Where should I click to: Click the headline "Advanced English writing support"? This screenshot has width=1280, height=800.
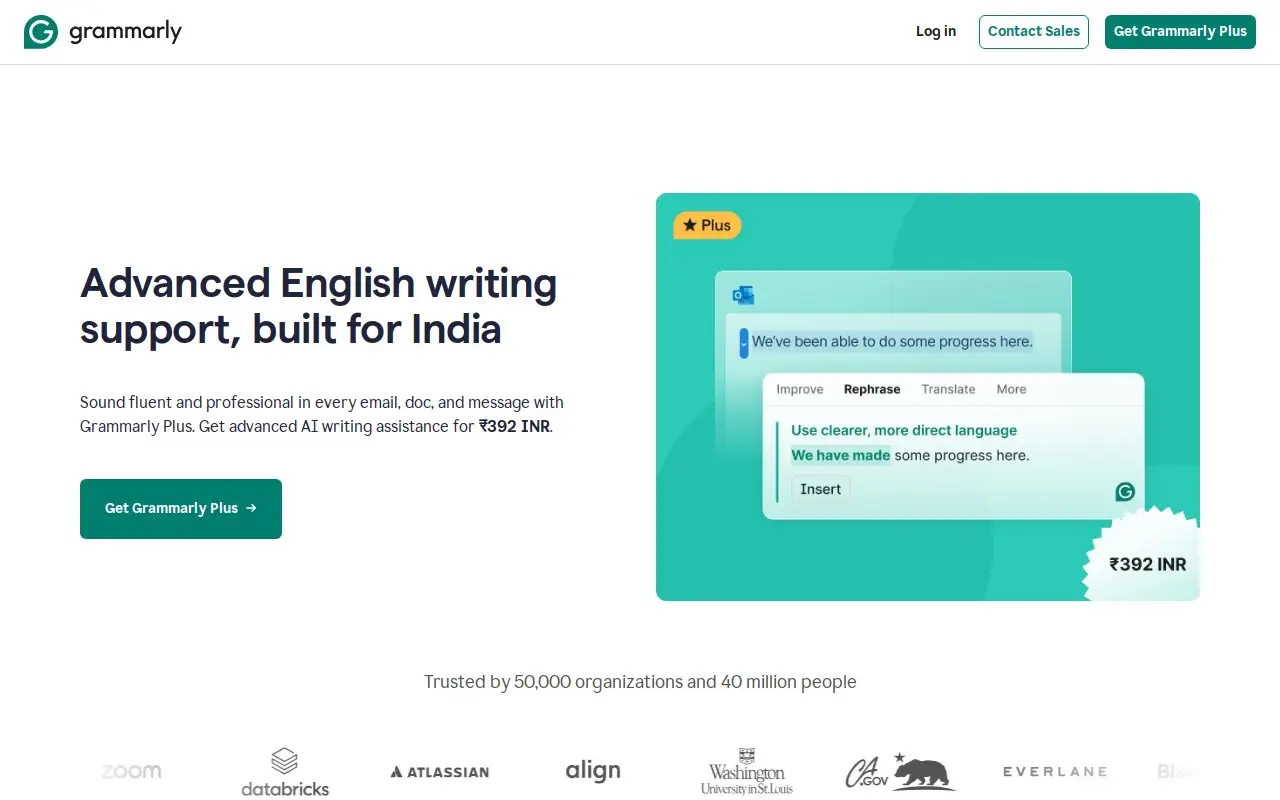pos(318,306)
